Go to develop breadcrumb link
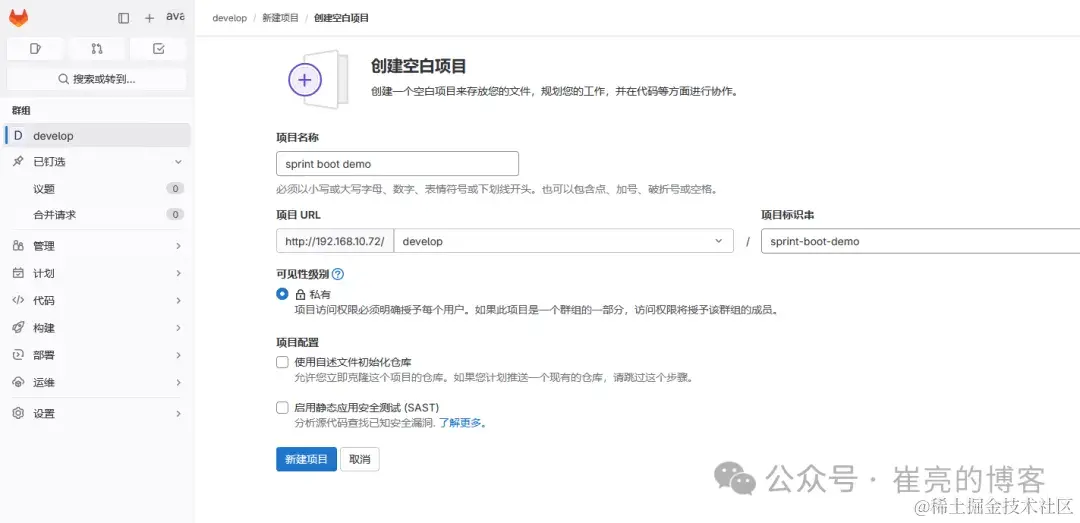This screenshot has width=1080, height=523. (x=229, y=18)
